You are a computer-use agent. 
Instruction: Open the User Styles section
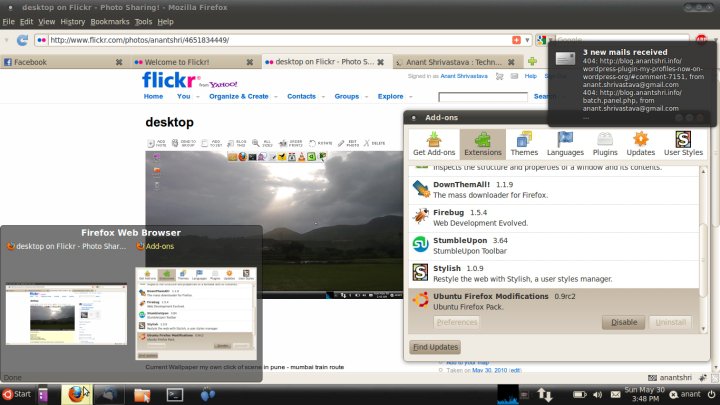click(x=684, y=144)
